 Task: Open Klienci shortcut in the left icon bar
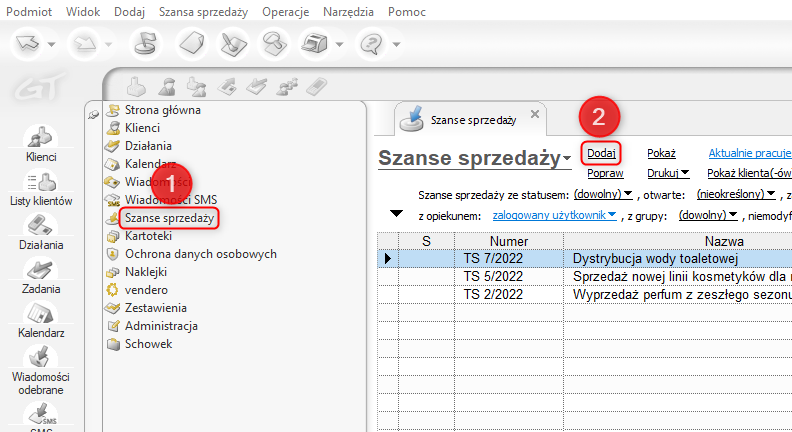pos(41,145)
